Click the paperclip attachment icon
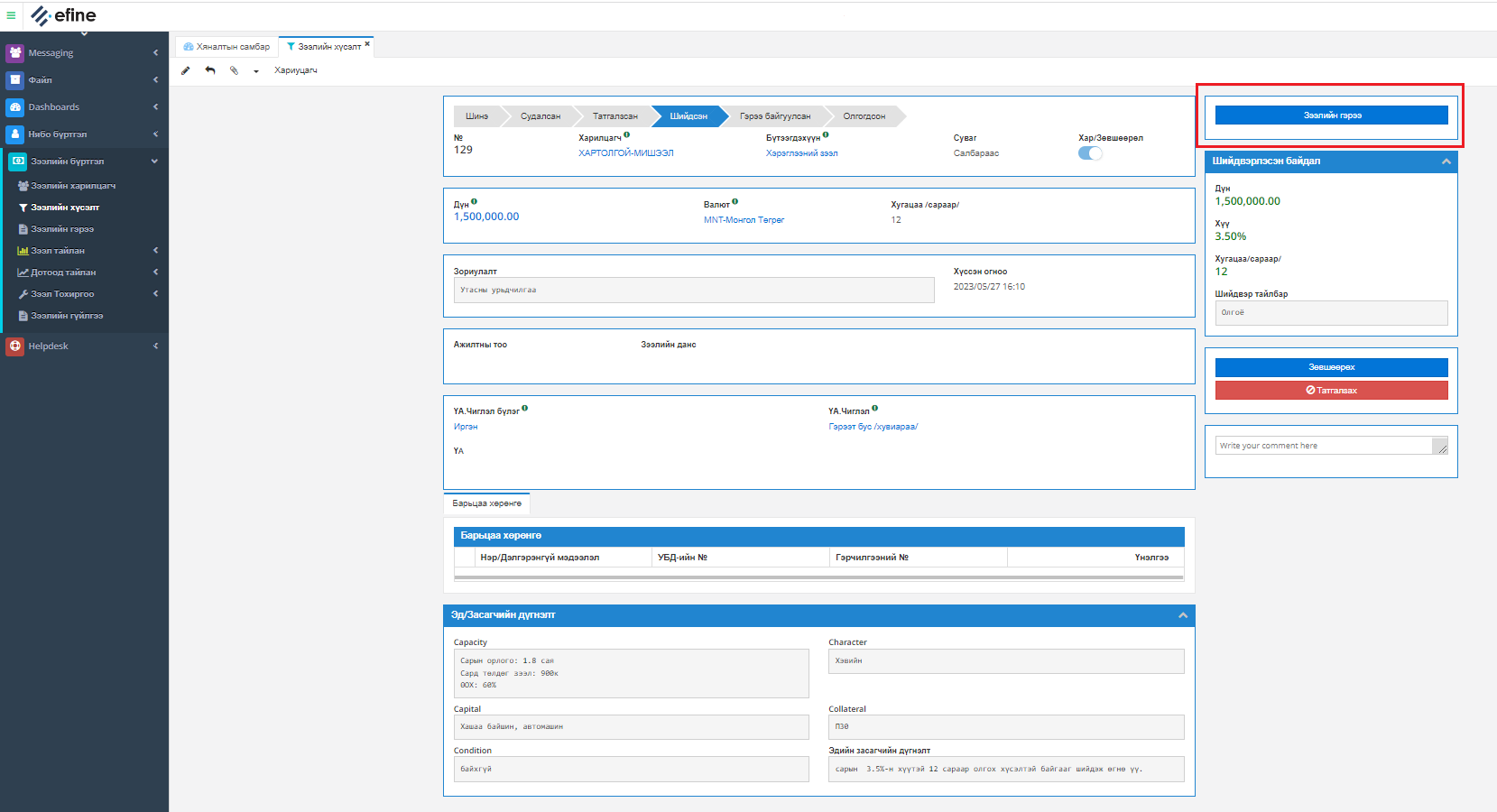Screen dimensions: 1497x812 tap(234, 70)
